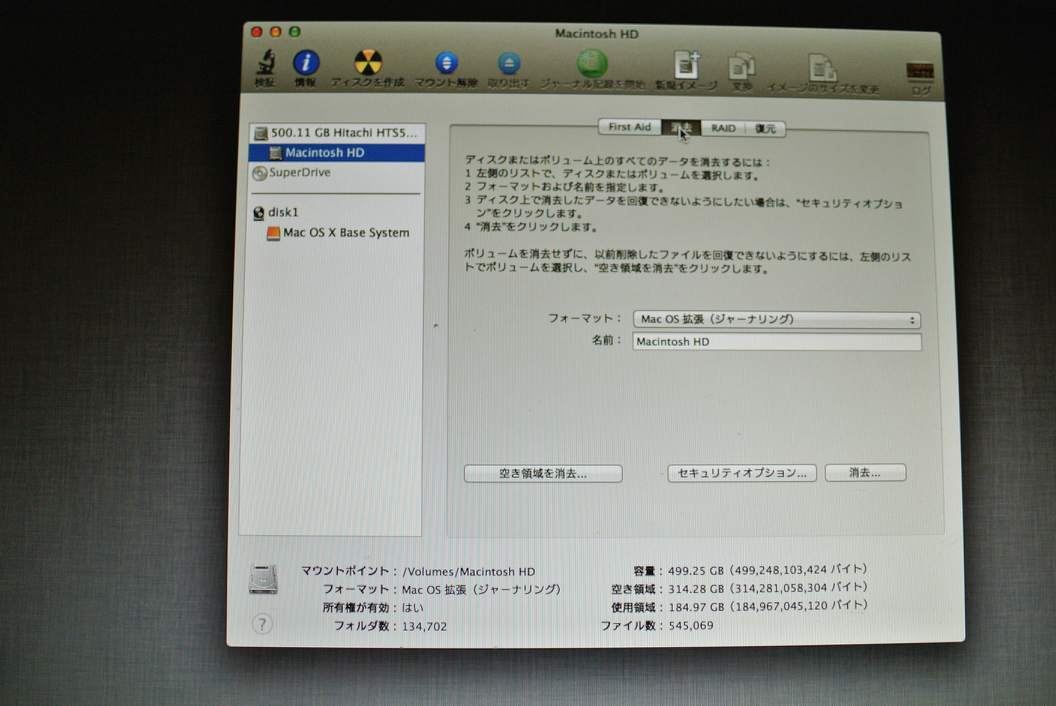The image size is (1056, 706).
Task: Click the 空き領域を消去... button
Action: (x=543, y=474)
